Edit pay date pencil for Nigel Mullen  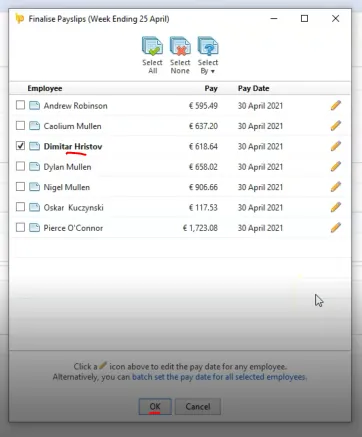(336, 187)
